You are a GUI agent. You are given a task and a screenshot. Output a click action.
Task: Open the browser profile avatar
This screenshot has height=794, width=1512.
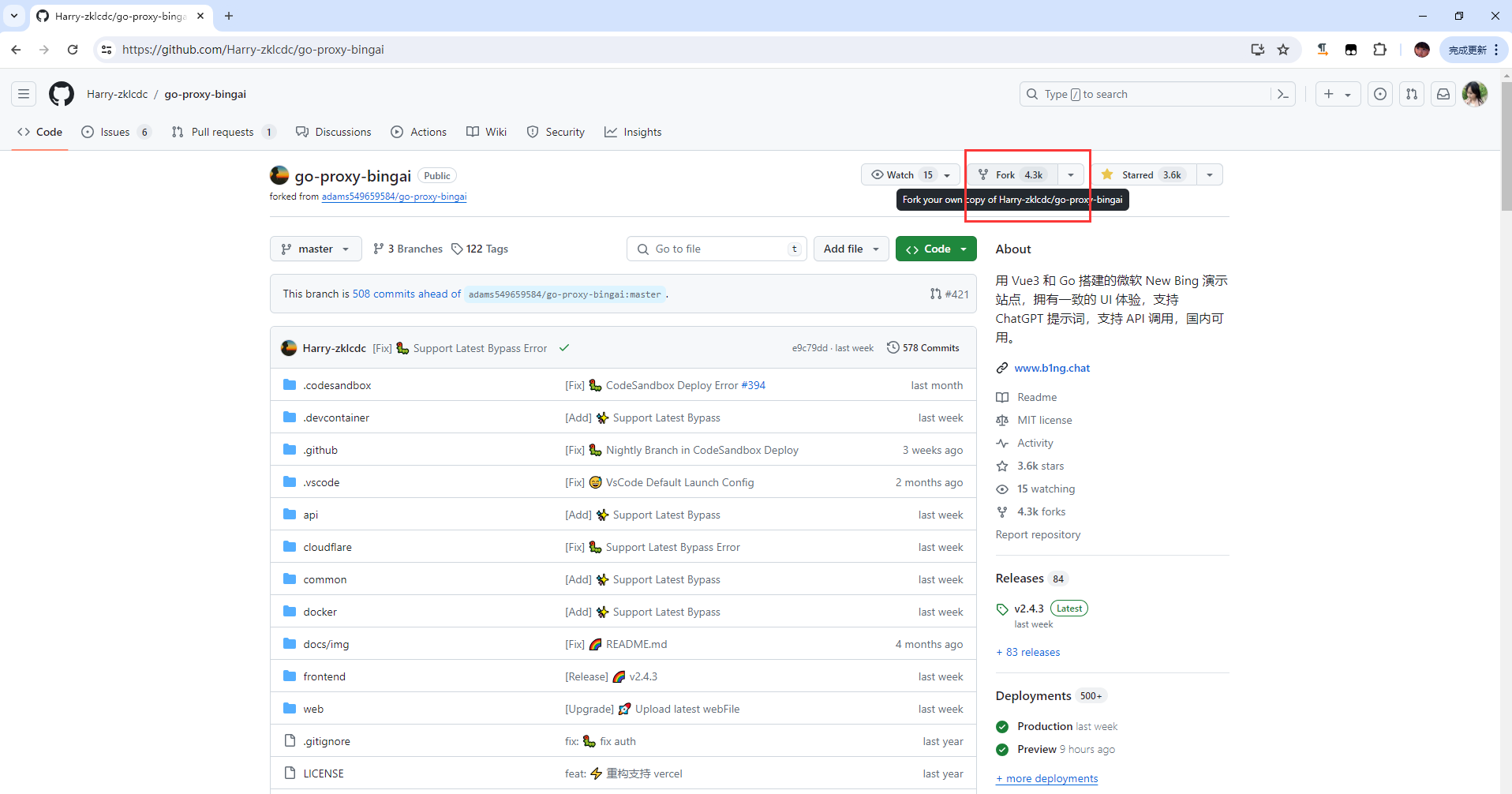tap(1422, 50)
